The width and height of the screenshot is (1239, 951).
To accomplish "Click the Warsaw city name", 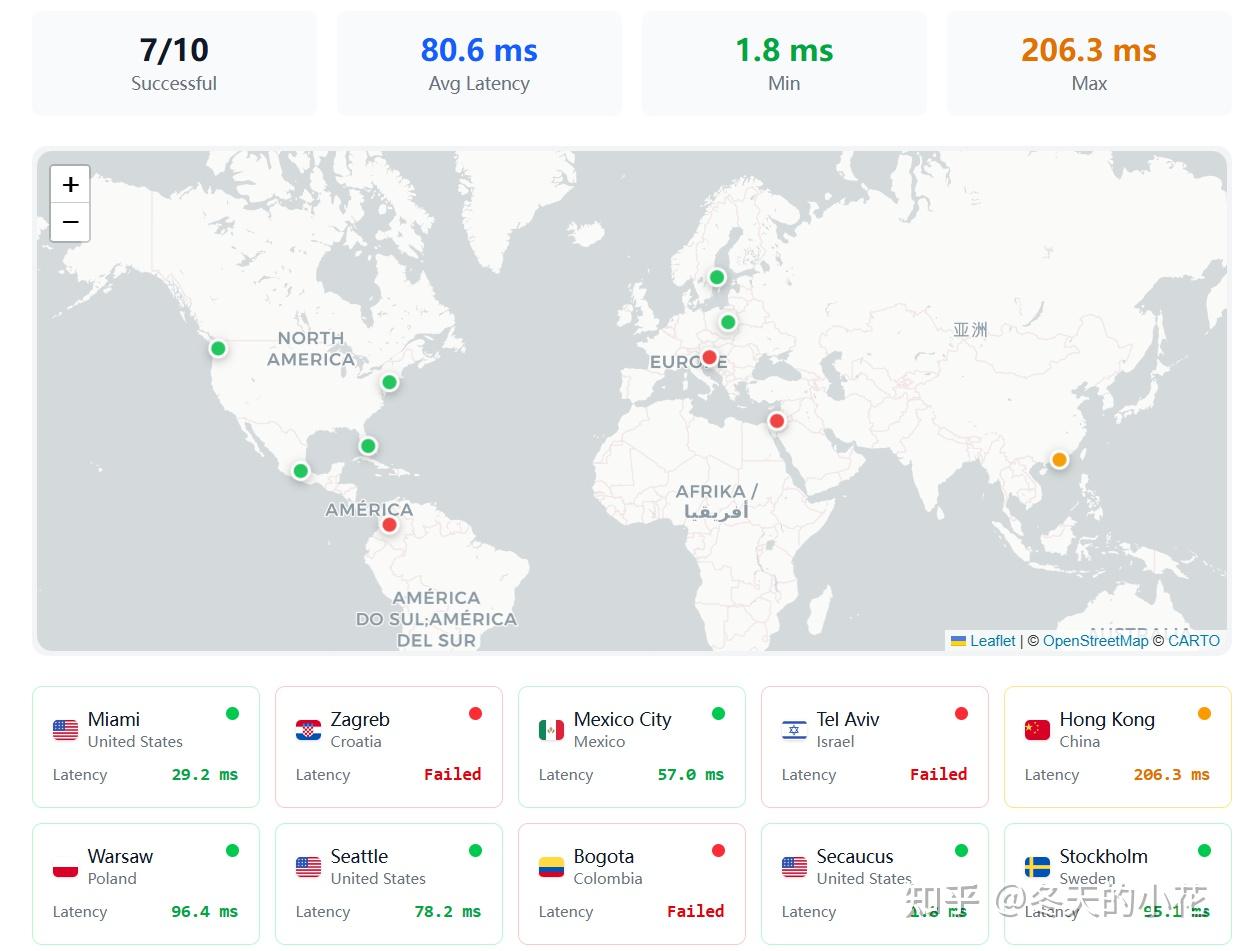I will 120,856.
